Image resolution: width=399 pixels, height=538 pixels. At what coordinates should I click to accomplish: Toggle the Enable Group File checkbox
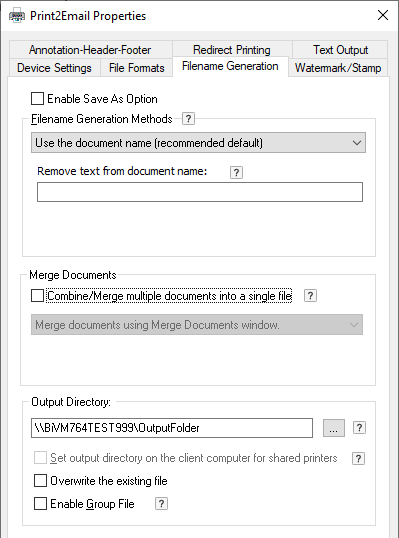[x=40, y=504]
